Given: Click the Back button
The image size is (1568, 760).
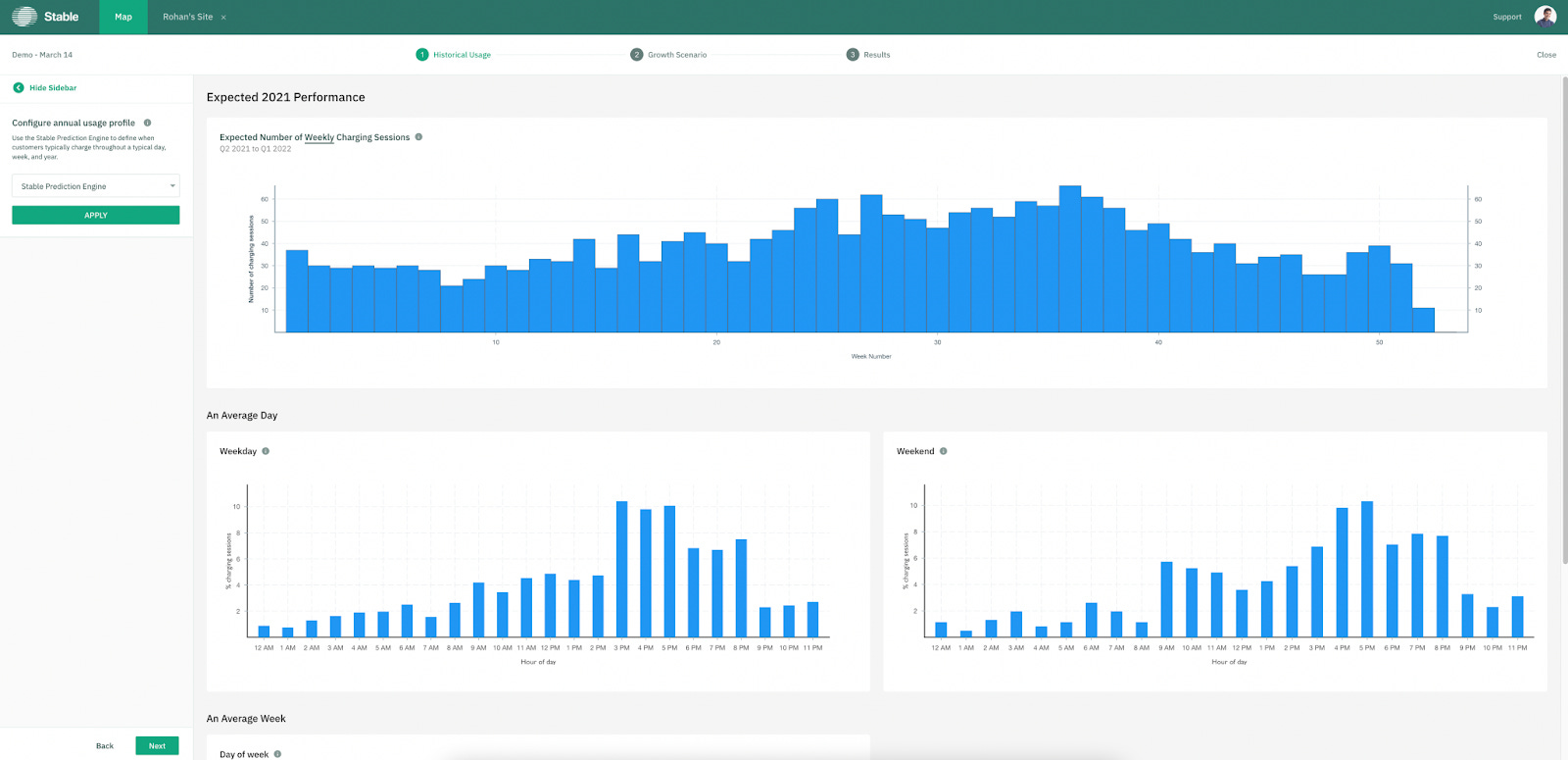Looking at the screenshot, I should (105, 746).
